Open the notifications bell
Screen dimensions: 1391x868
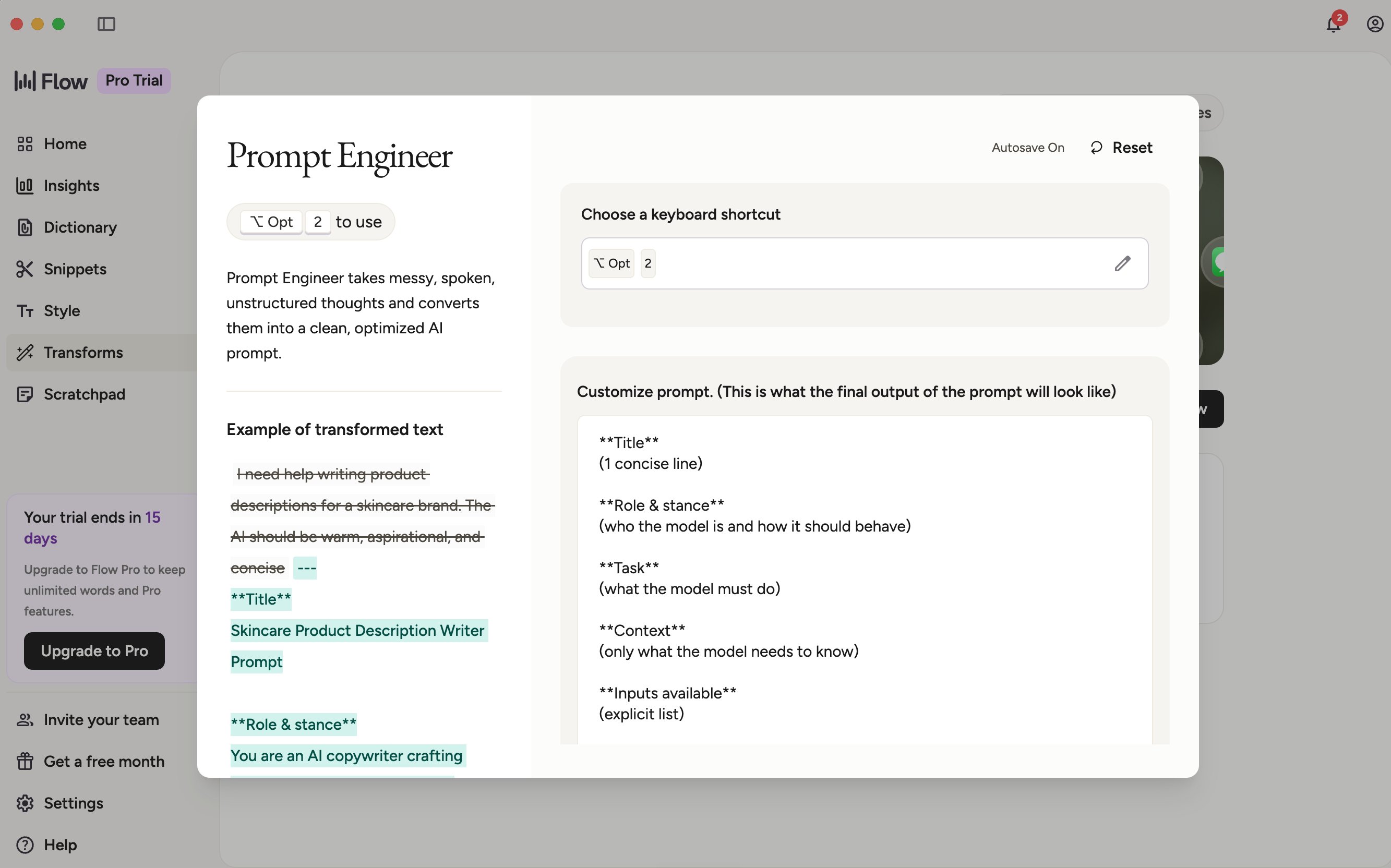point(1333,24)
